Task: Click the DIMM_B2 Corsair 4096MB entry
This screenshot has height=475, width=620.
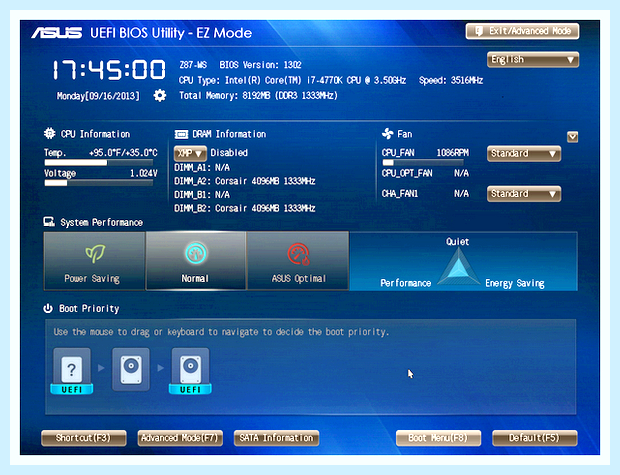Action: tap(245, 208)
